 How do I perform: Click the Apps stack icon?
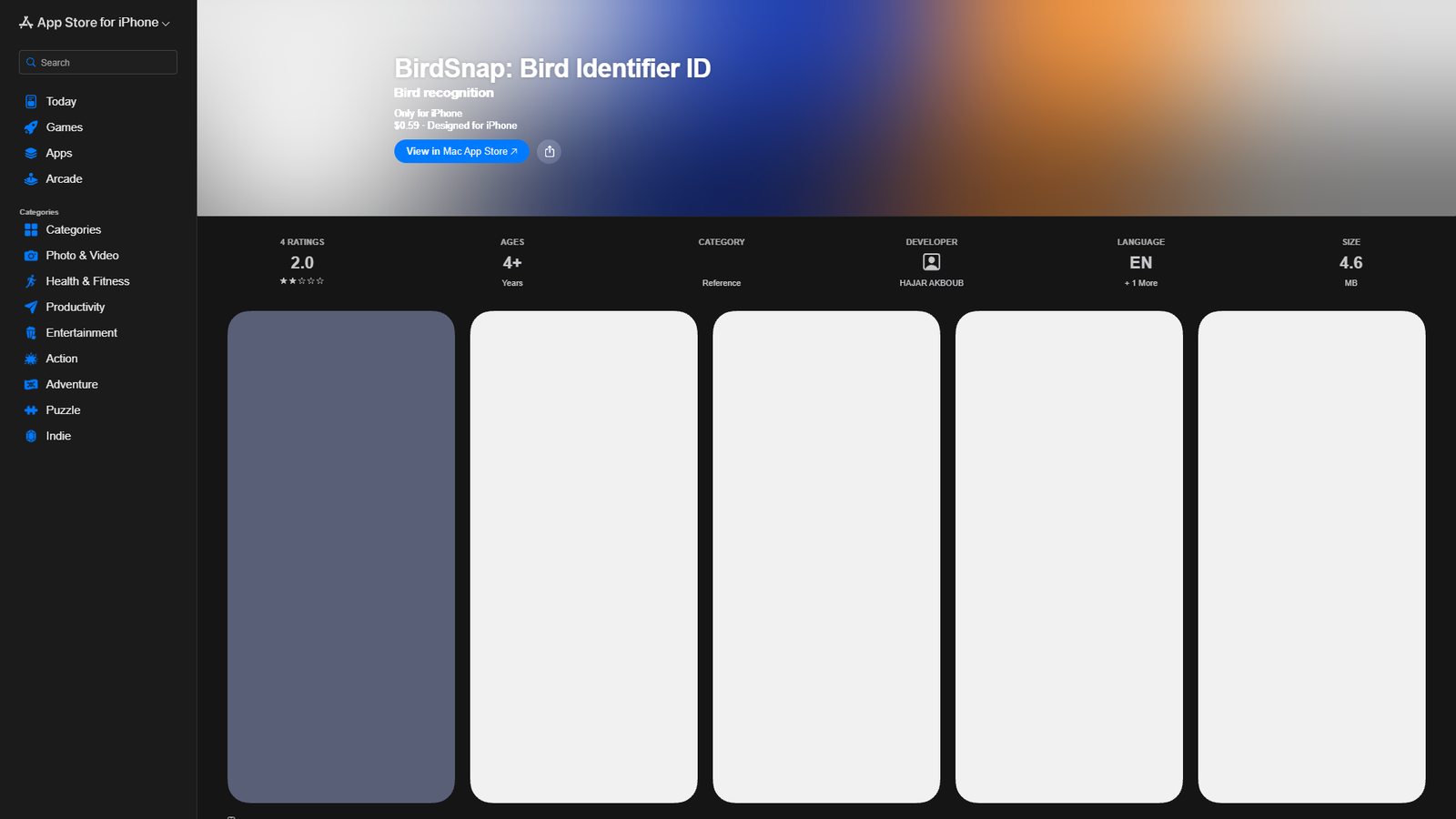point(31,153)
